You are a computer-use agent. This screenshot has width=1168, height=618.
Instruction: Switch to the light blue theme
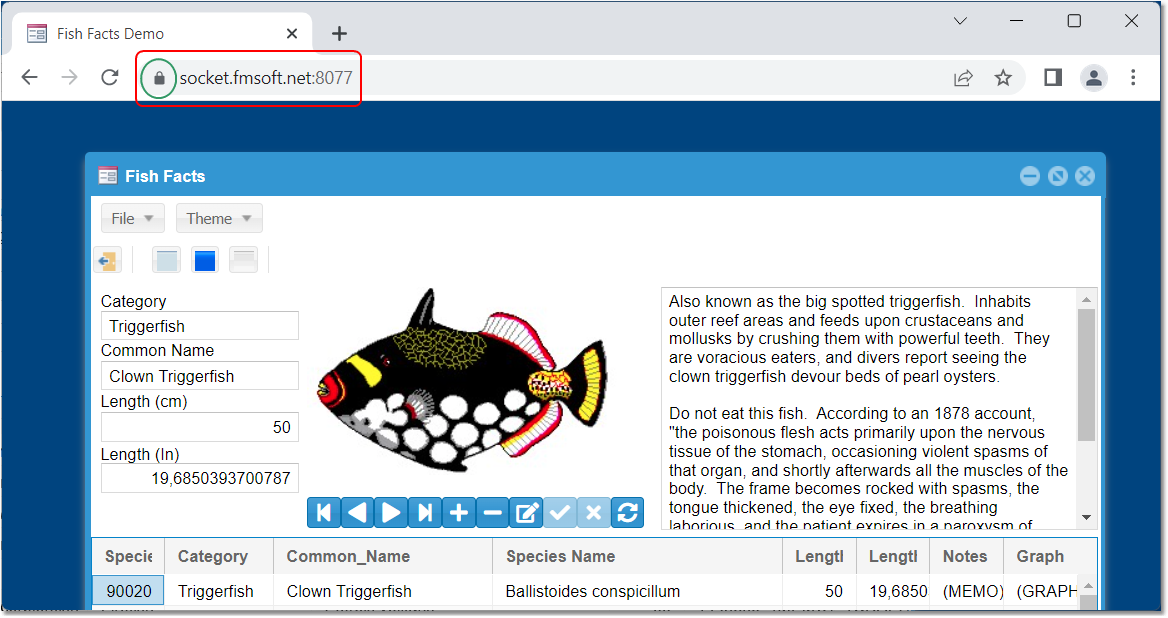click(166, 260)
